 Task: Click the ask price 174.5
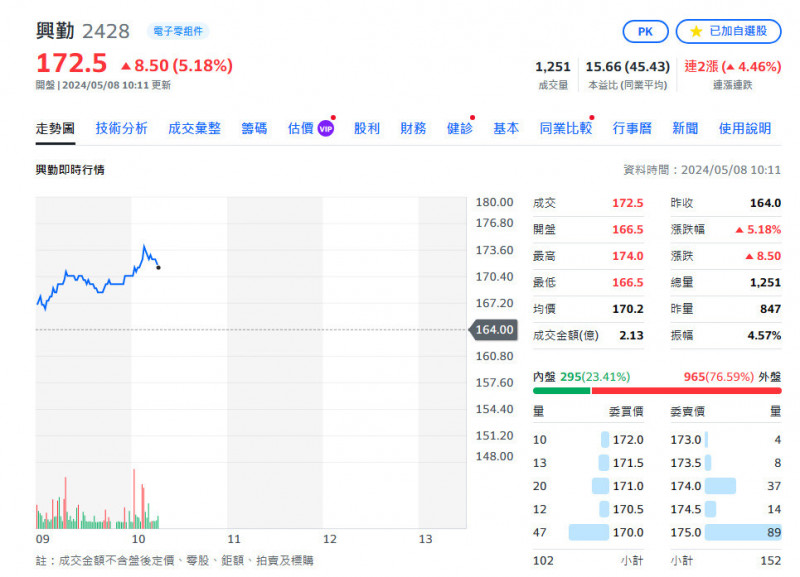[x=686, y=509]
